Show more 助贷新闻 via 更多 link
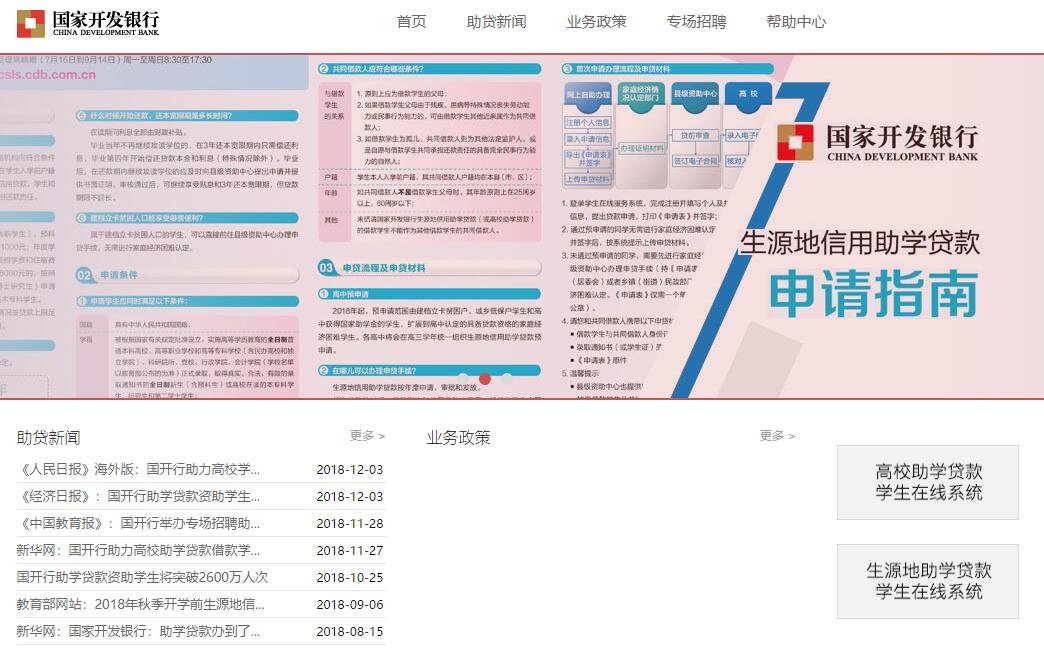The width and height of the screenshot is (1044, 650). (368, 436)
